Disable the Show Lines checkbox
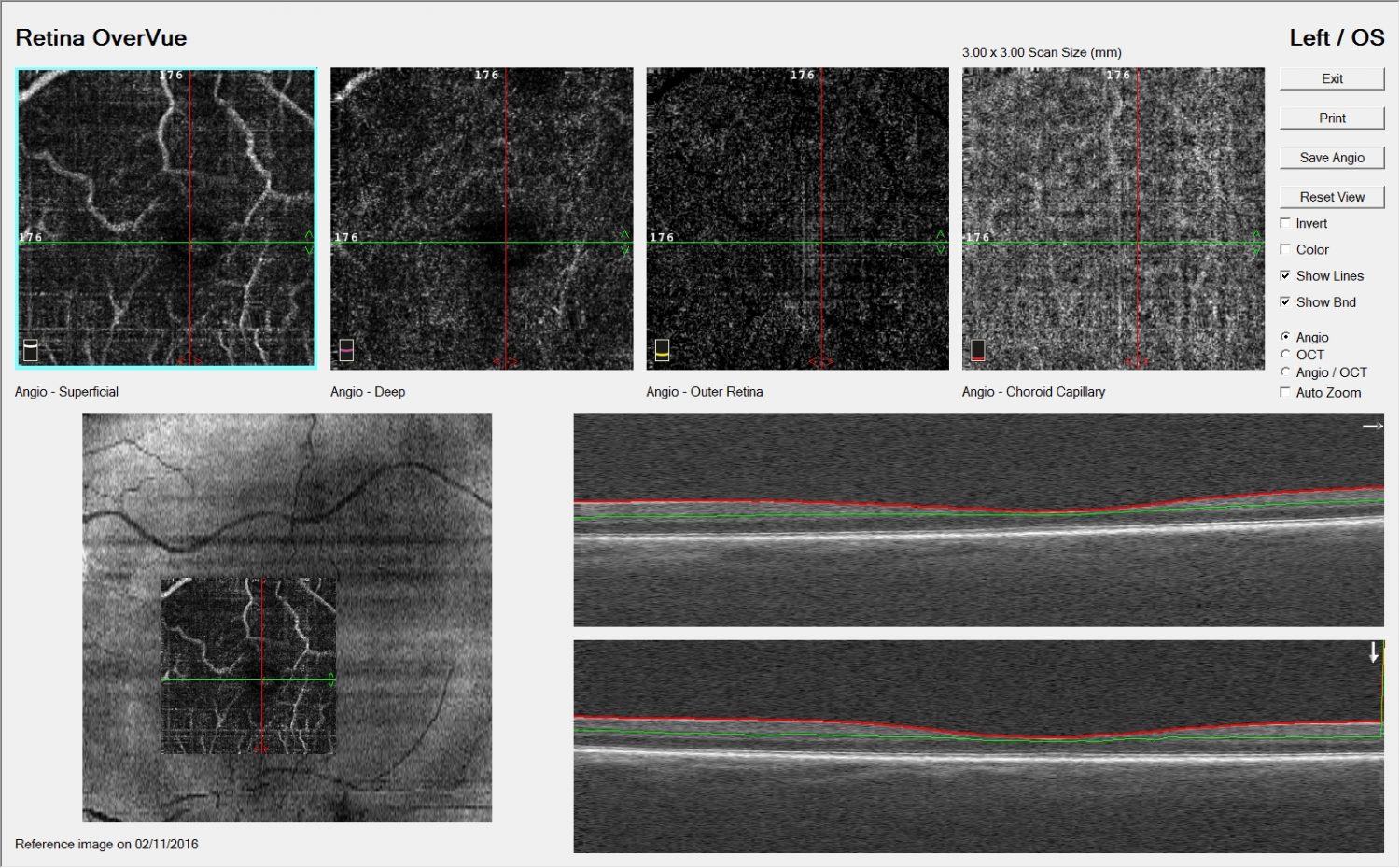This screenshot has height=868, width=1400. click(1286, 275)
